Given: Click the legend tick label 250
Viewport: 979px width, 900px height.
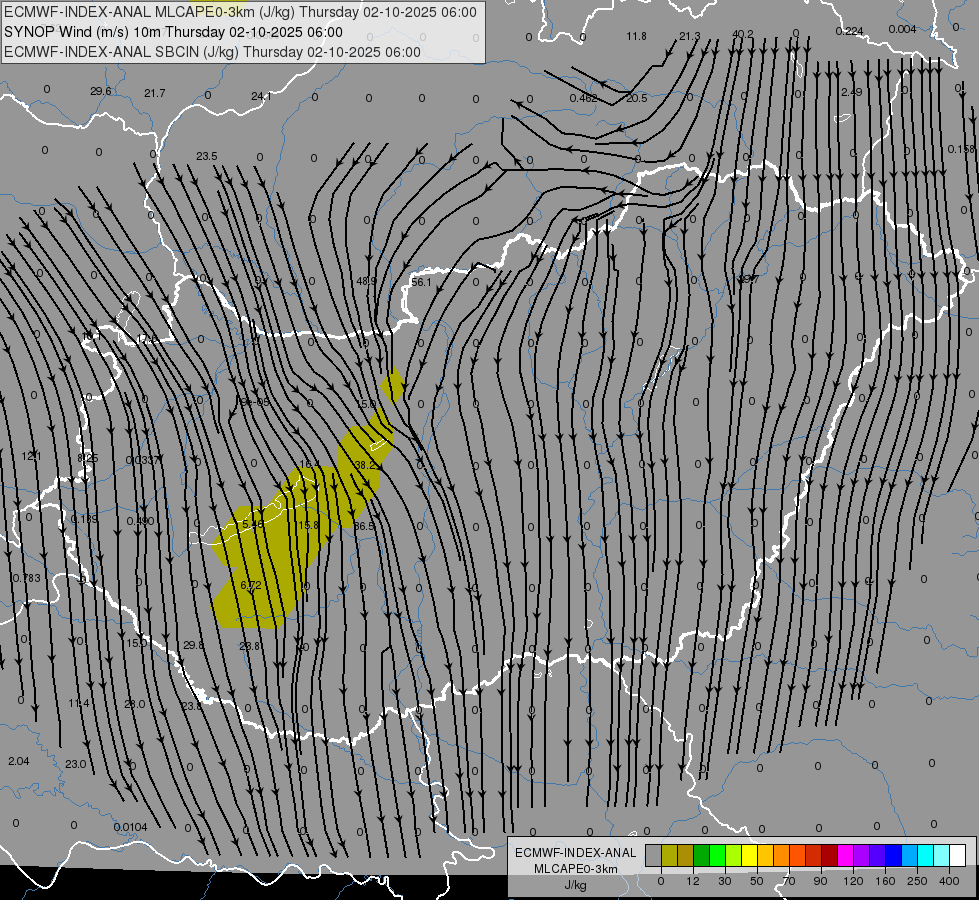Looking at the screenshot, I should coord(917,881).
